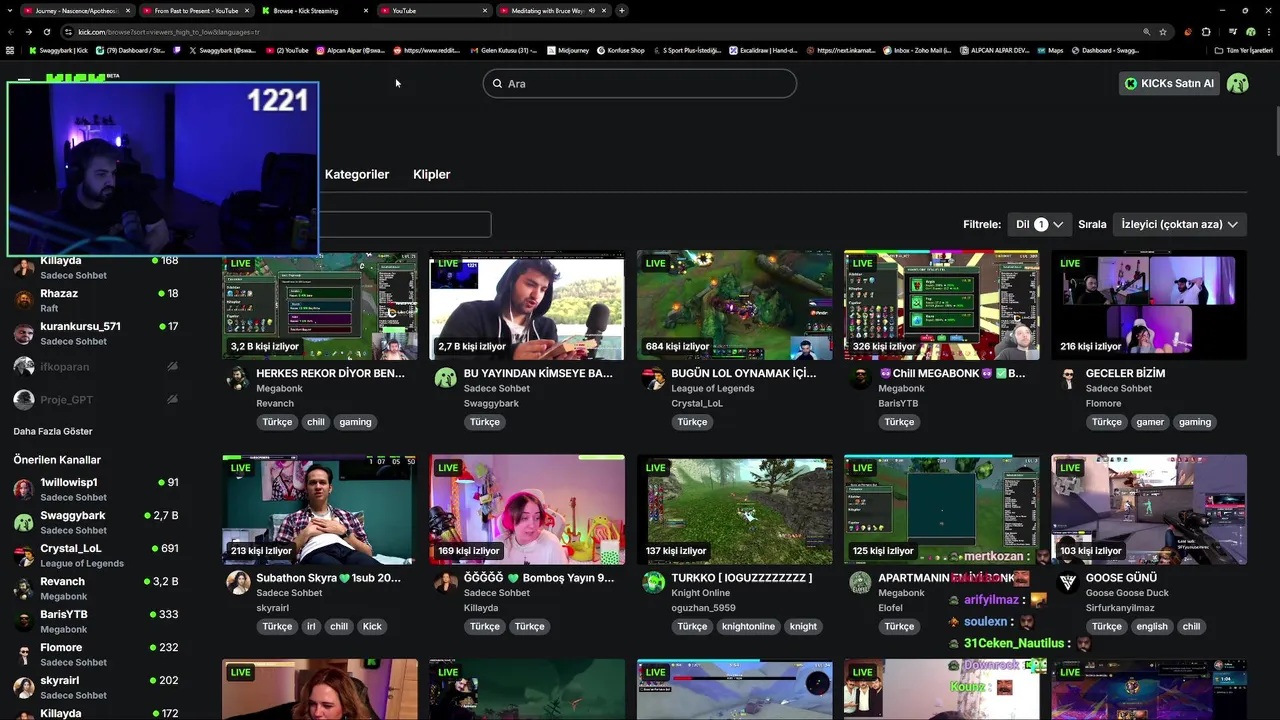Open Proje_GPT offline channel avatar
Image resolution: width=1280 pixels, height=720 pixels.
24,399
